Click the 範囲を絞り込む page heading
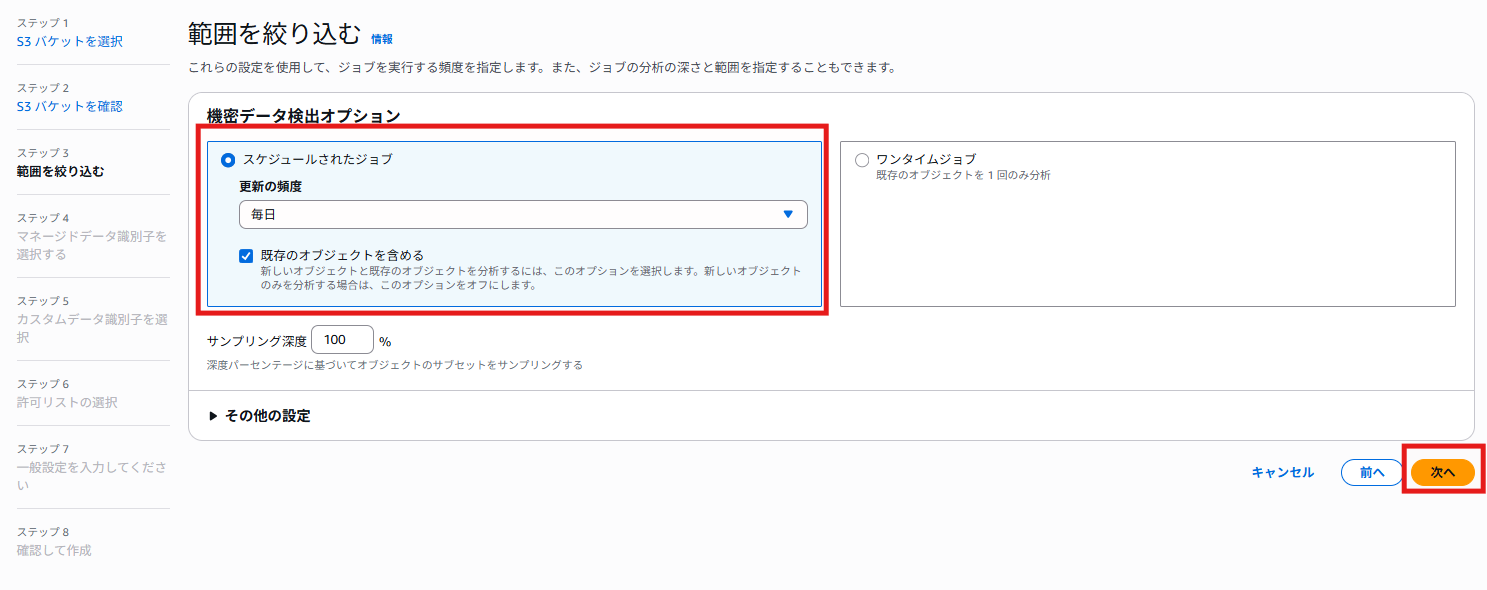Image resolution: width=1487 pixels, height=590 pixels. click(x=274, y=34)
